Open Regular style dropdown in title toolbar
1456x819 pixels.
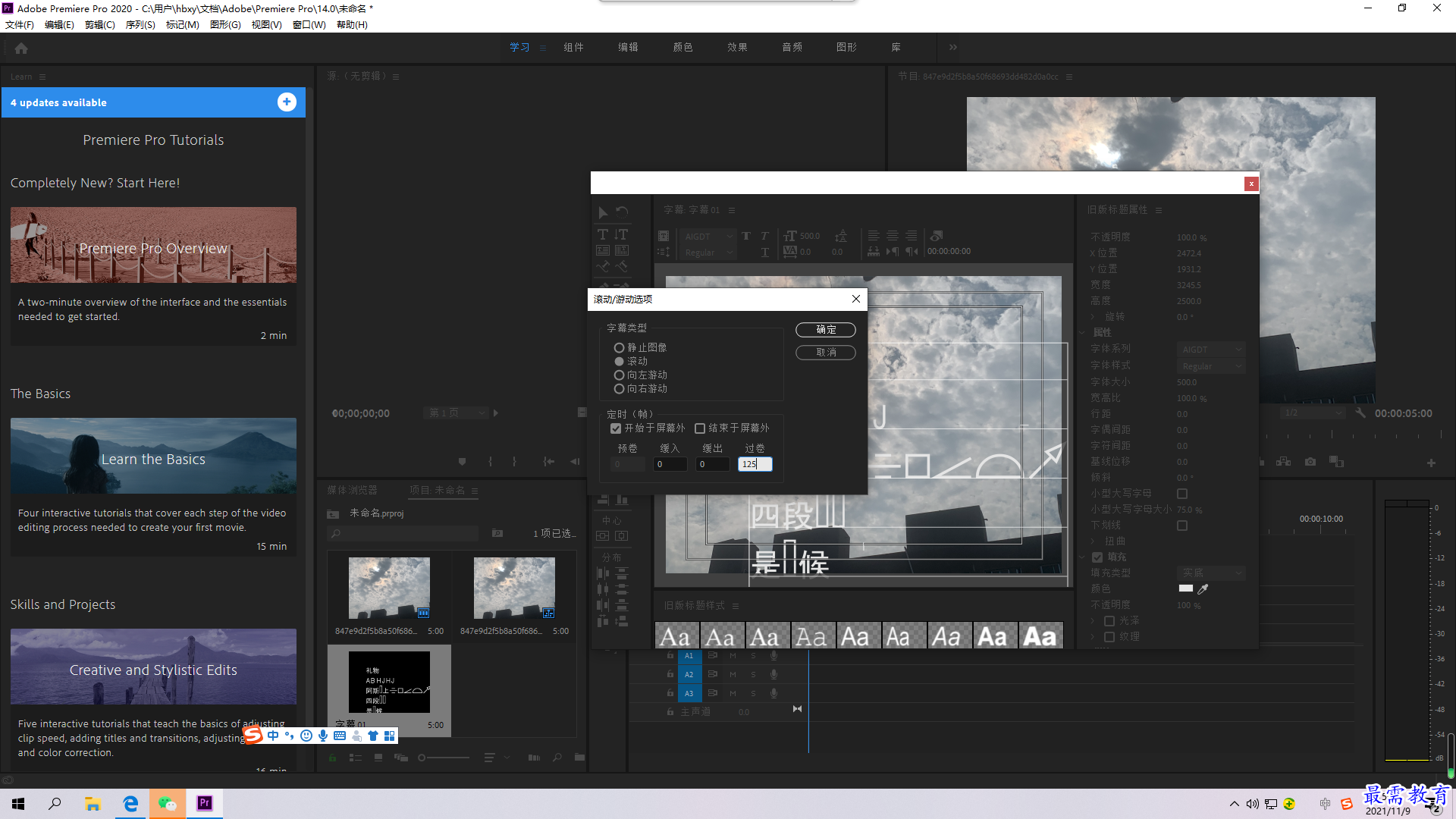(708, 253)
